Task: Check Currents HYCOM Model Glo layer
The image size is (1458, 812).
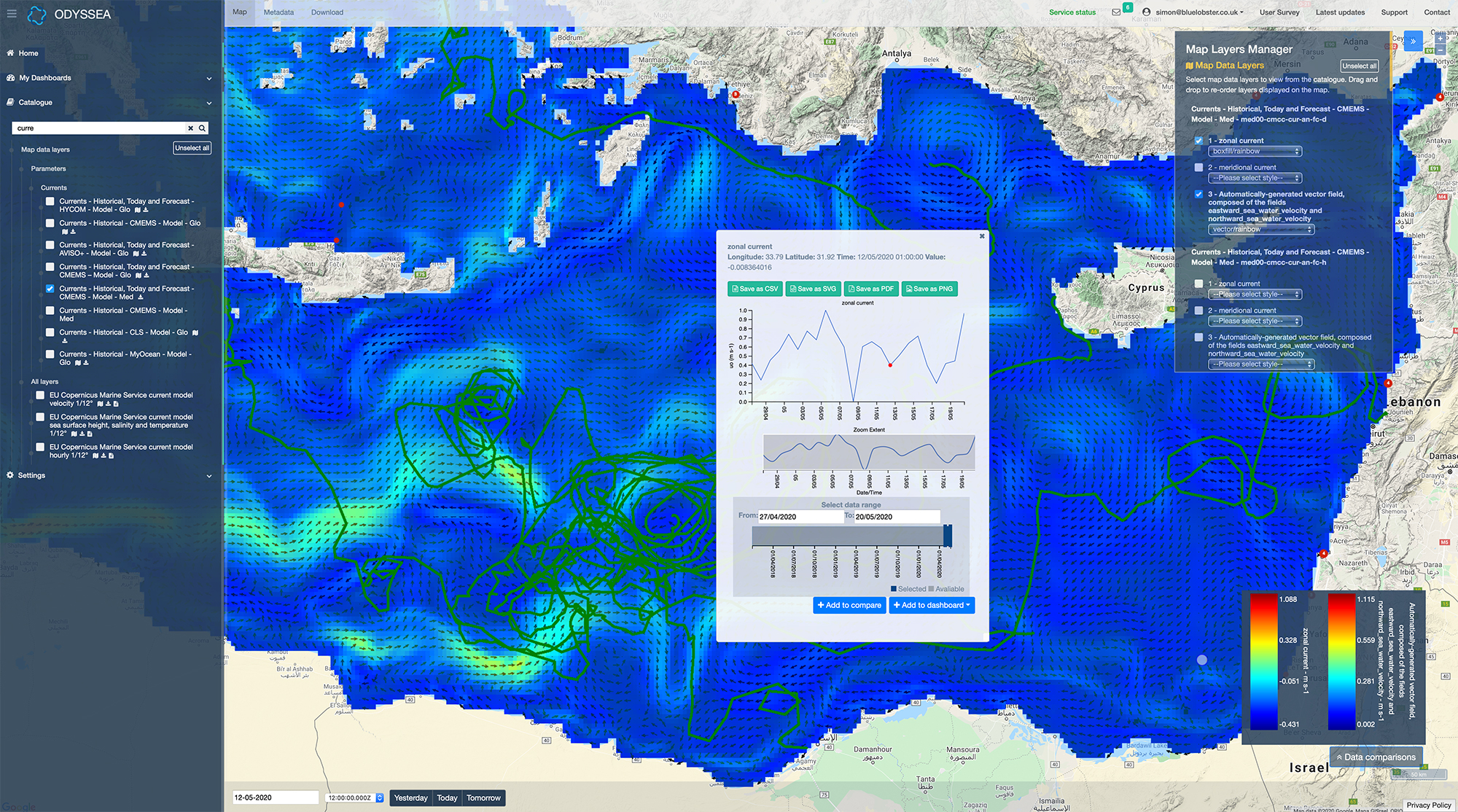Action: tap(50, 201)
